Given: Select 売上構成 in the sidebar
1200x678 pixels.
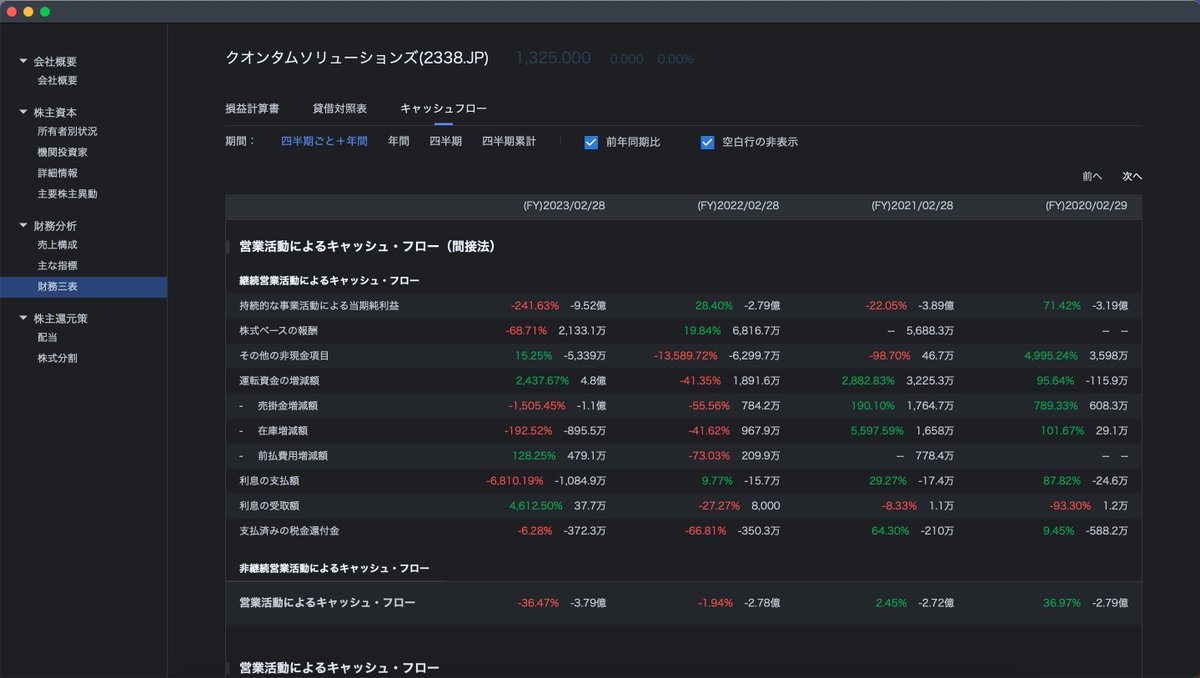Looking at the screenshot, I should pyautogui.click(x=55, y=240).
